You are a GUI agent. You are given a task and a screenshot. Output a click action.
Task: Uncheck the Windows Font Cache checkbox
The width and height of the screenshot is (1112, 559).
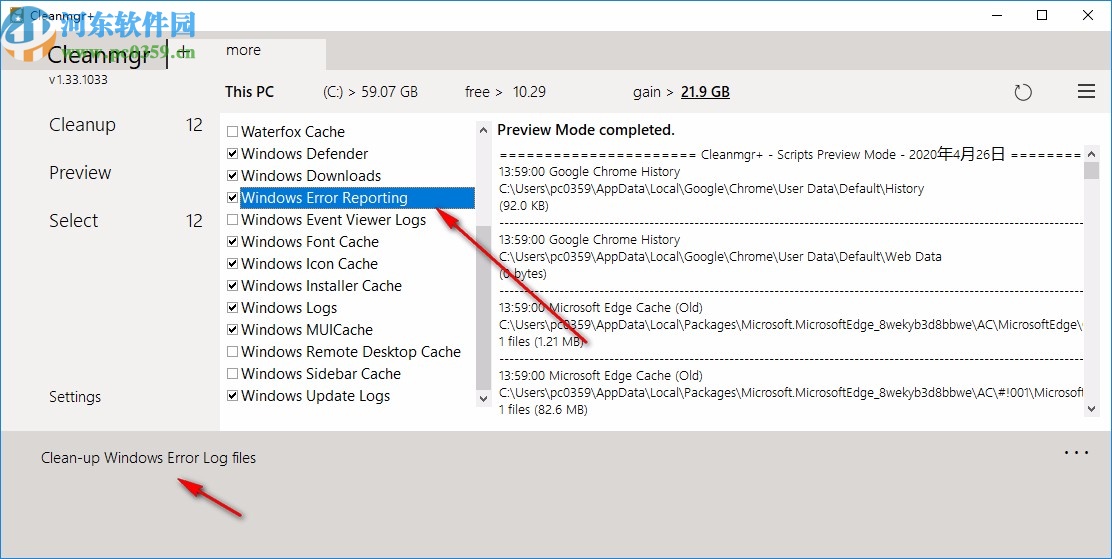point(233,242)
